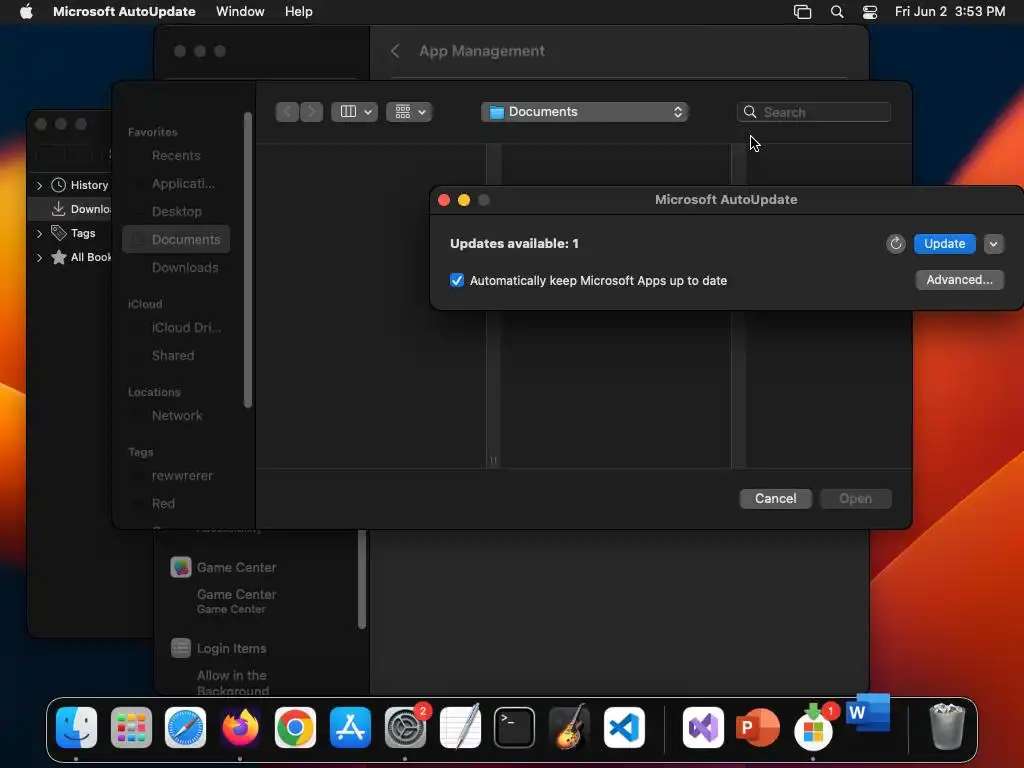Open Visual Studio from the Dock
Screen dimensions: 1024x768
click(703, 728)
